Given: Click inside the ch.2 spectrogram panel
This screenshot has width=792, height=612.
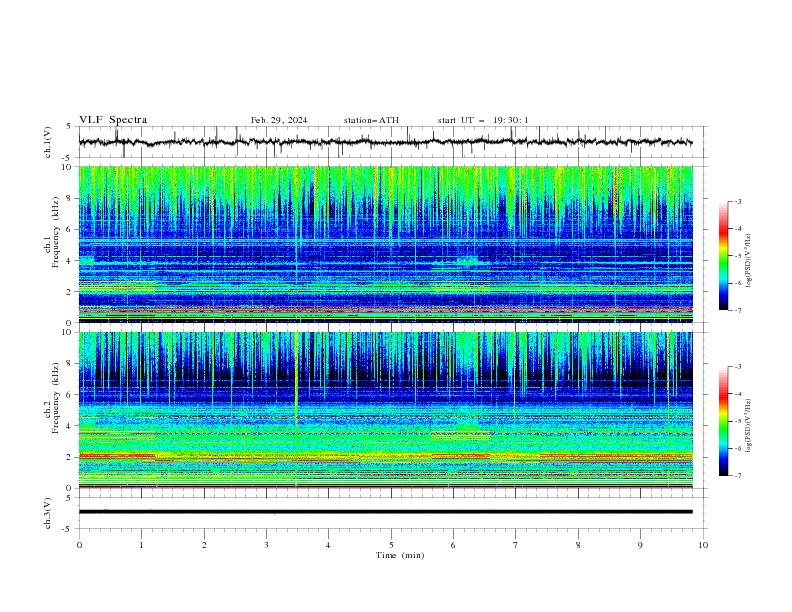Looking at the screenshot, I should (x=385, y=410).
